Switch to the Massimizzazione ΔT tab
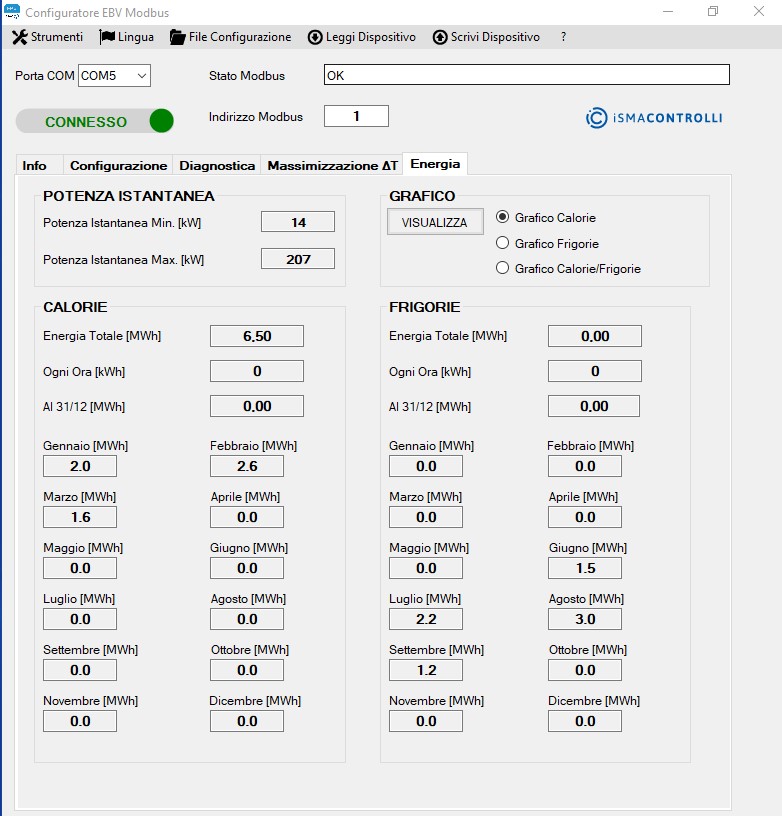Viewport: 782px width, 816px height. (x=332, y=165)
